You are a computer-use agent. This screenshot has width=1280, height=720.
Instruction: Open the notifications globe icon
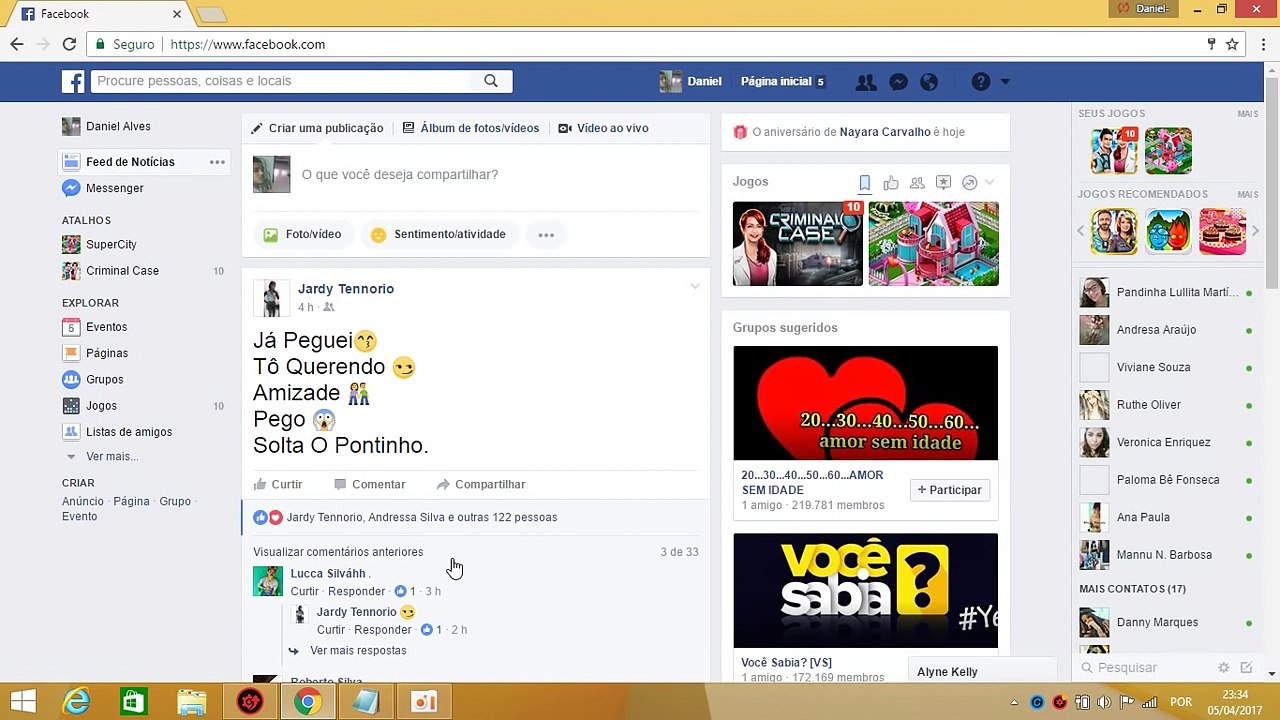(929, 82)
